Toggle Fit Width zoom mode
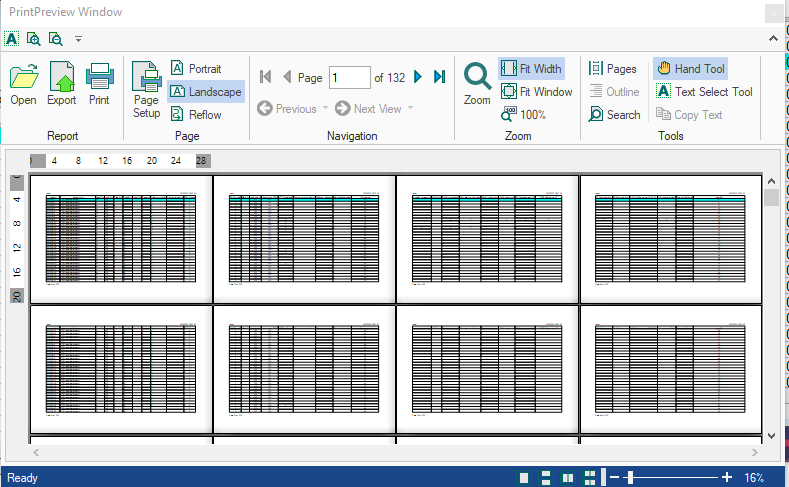Image resolution: width=789 pixels, height=487 pixels. pos(531,68)
